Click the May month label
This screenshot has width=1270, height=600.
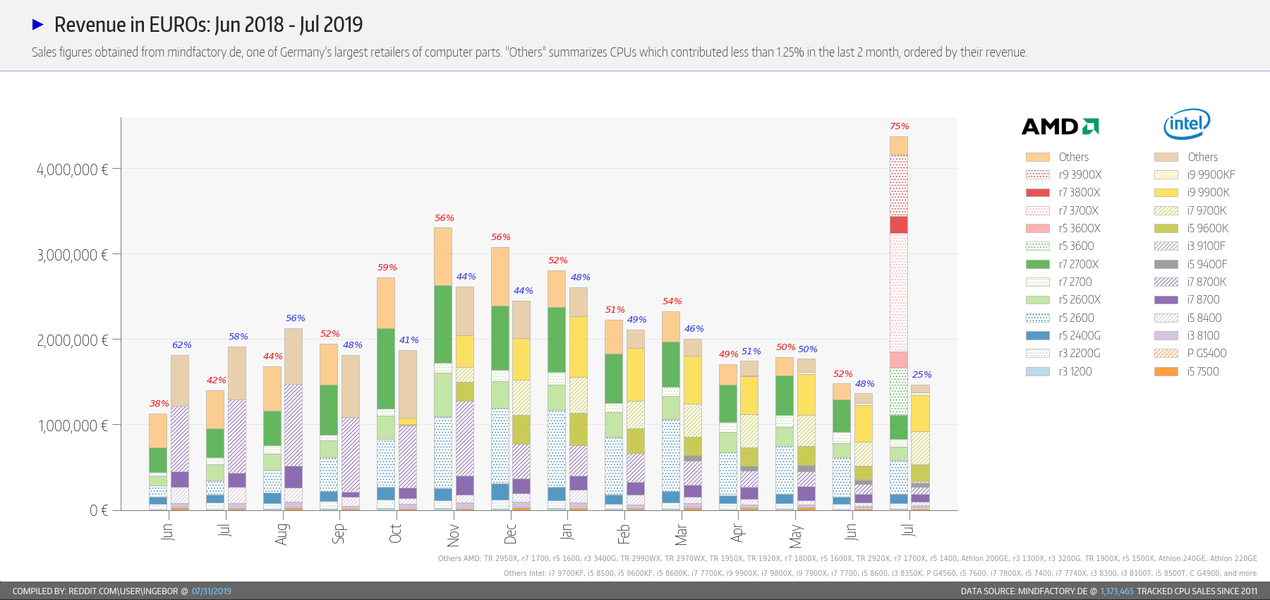[x=796, y=534]
